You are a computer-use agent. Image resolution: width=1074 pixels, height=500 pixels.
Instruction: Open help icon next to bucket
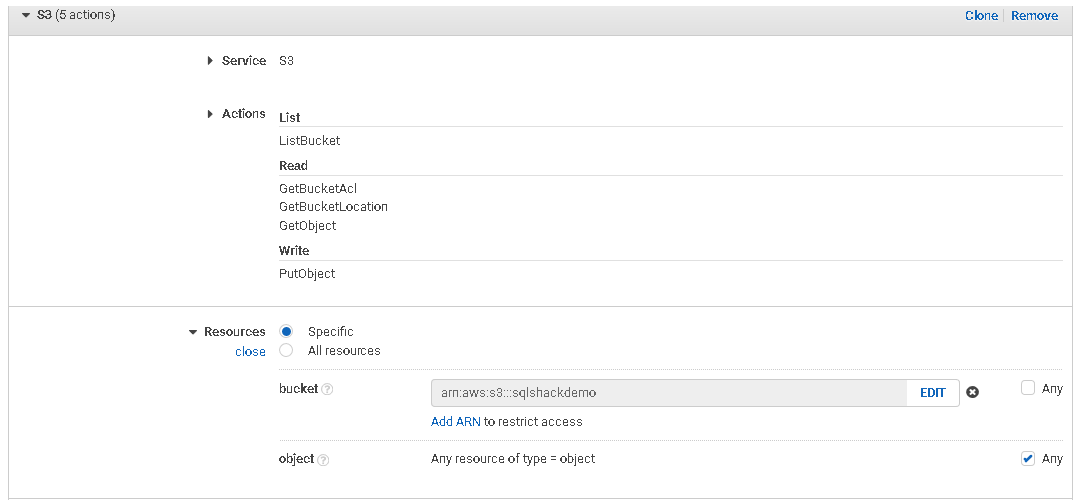coord(327,389)
